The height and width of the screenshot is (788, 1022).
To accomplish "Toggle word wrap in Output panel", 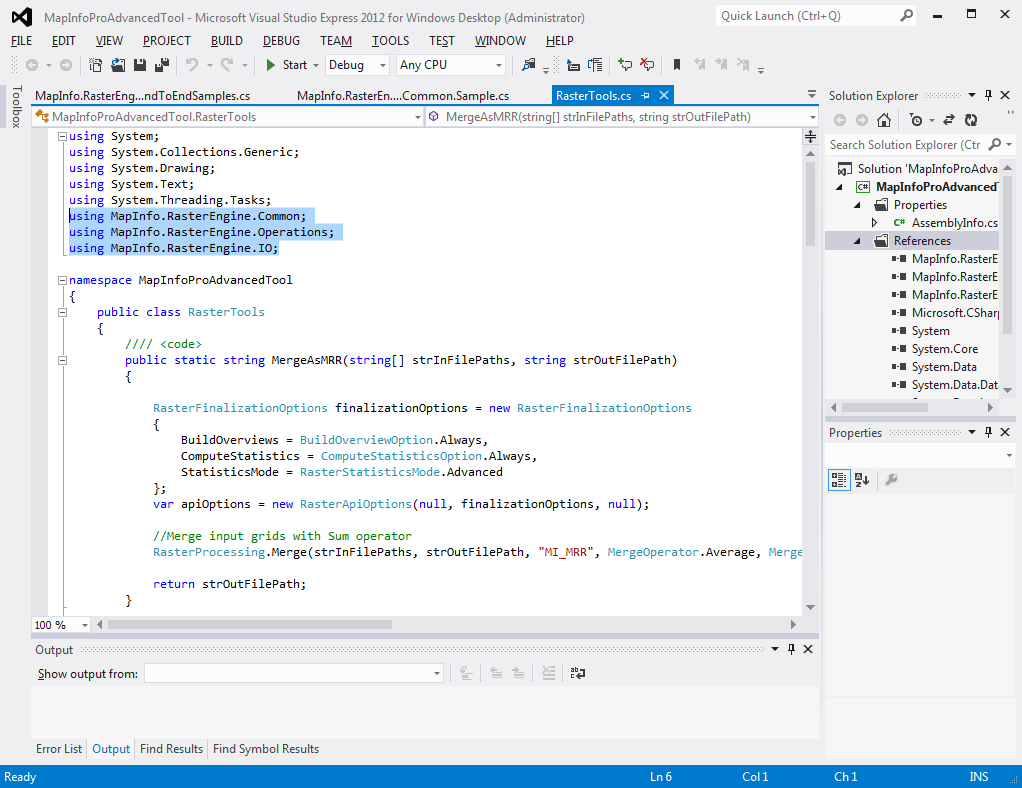I will click(577, 673).
